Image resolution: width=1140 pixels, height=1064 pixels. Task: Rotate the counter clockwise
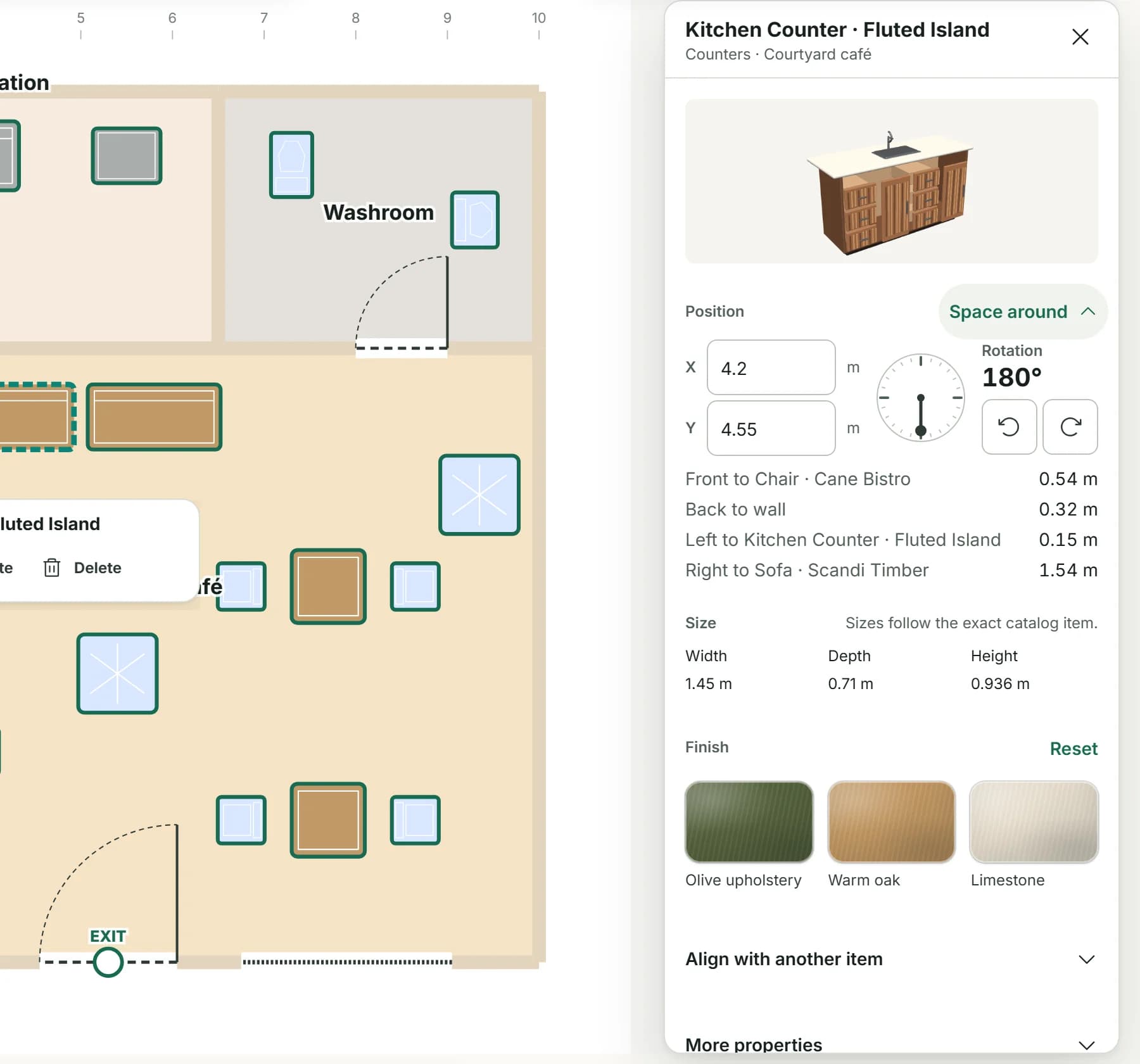pos(1070,427)
